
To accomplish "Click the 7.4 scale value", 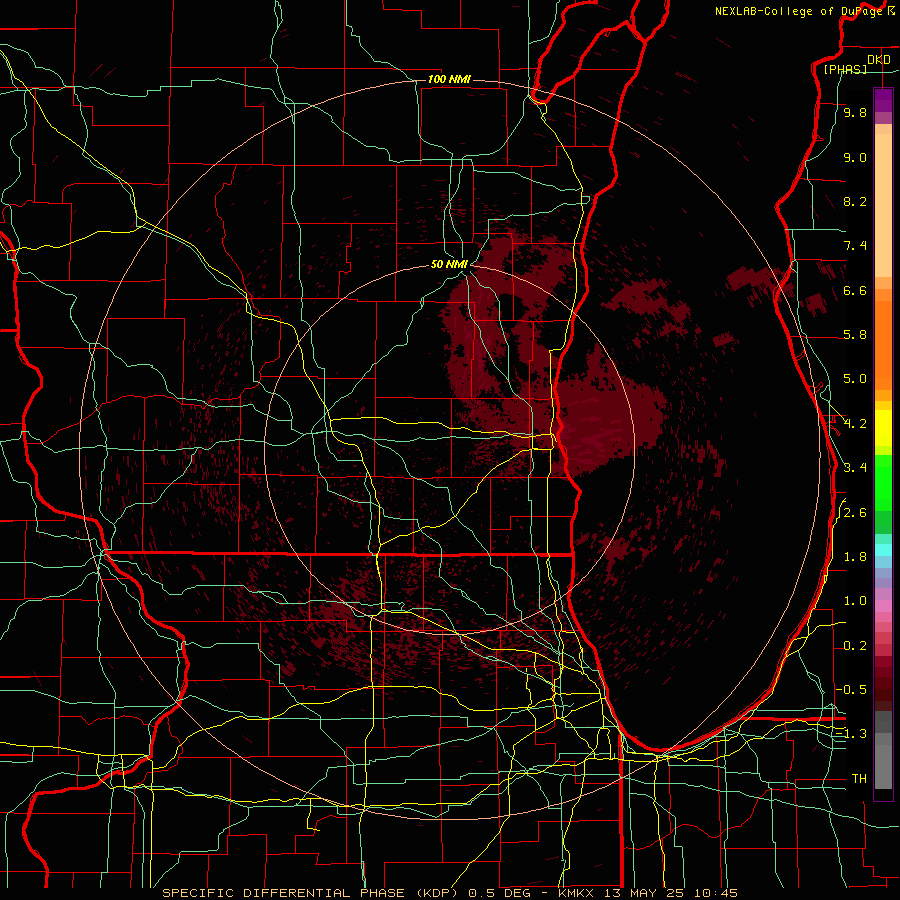I will tap(855, 246).
